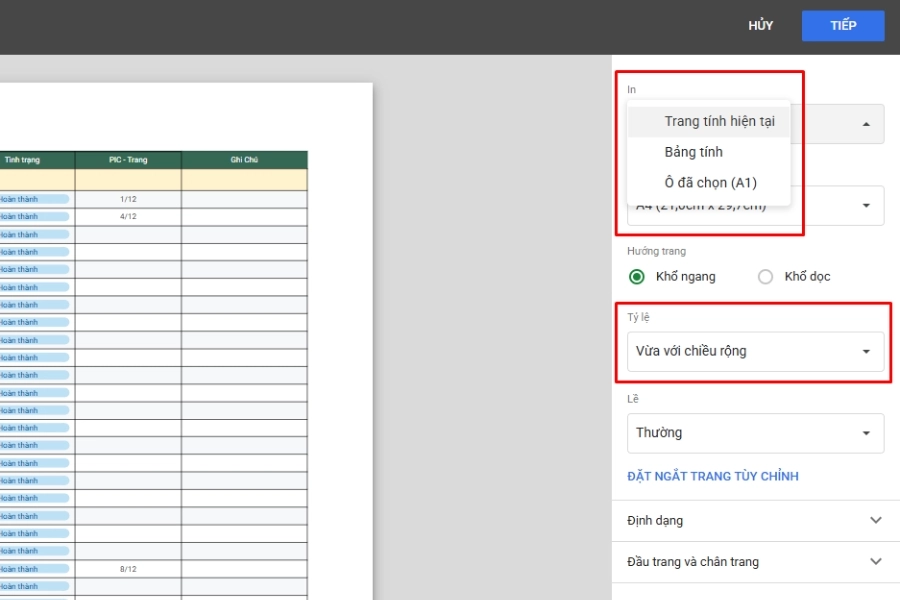Open the 'Vừa với chiều rộng' scale dropdown

755,351
